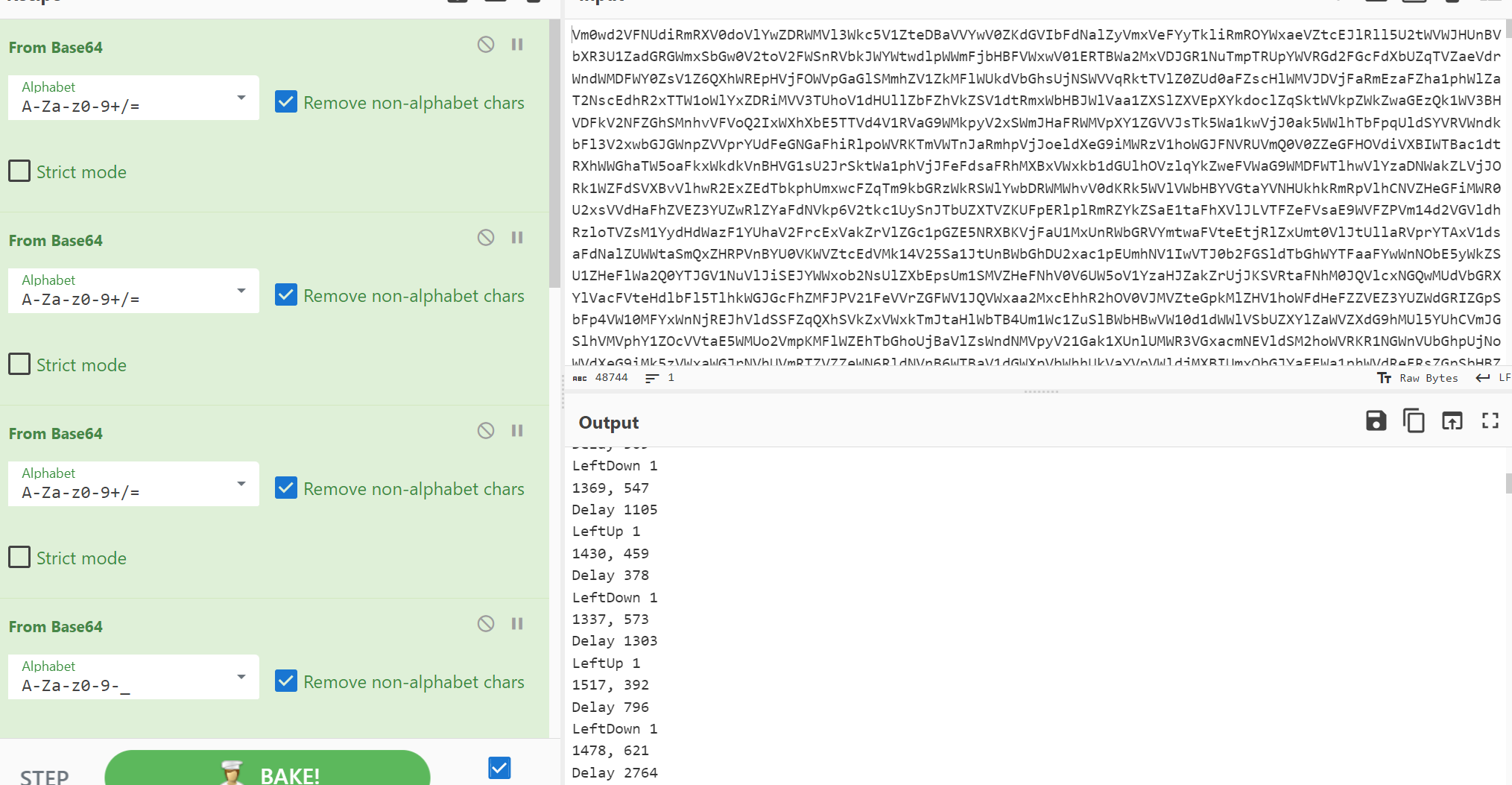Disable the first From Base64 operation
The image size is (1512, 785).
(486, 45)
